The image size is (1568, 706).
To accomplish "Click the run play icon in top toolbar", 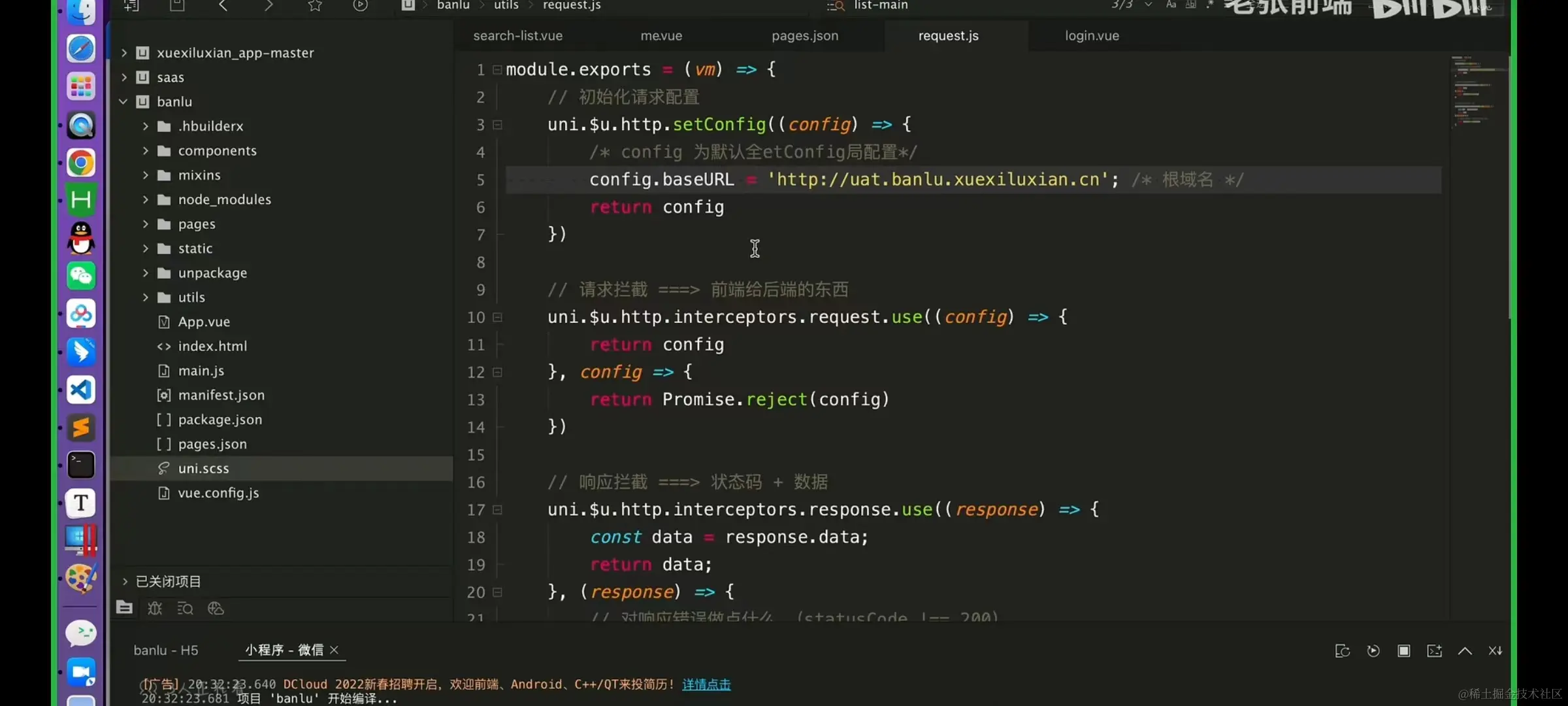I will (360, 6).
